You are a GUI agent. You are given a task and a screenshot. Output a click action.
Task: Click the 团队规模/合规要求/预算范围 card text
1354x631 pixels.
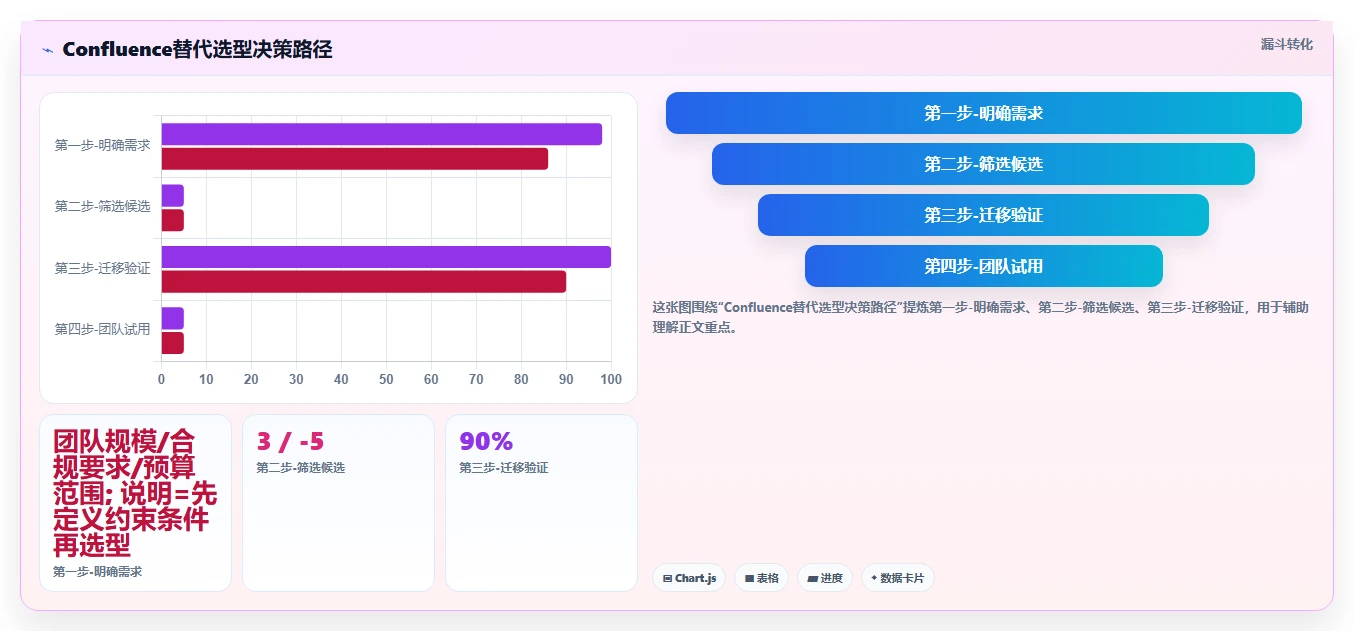tap(135, 493)
